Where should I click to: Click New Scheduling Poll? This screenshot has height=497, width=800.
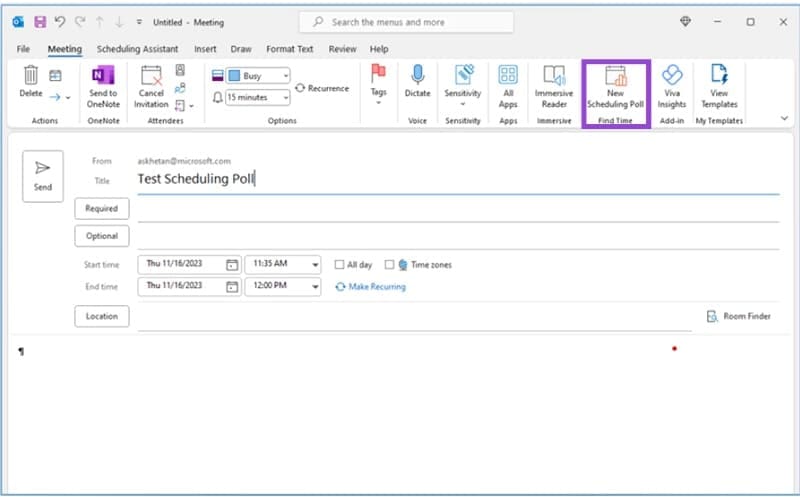(x=615, y=87)
